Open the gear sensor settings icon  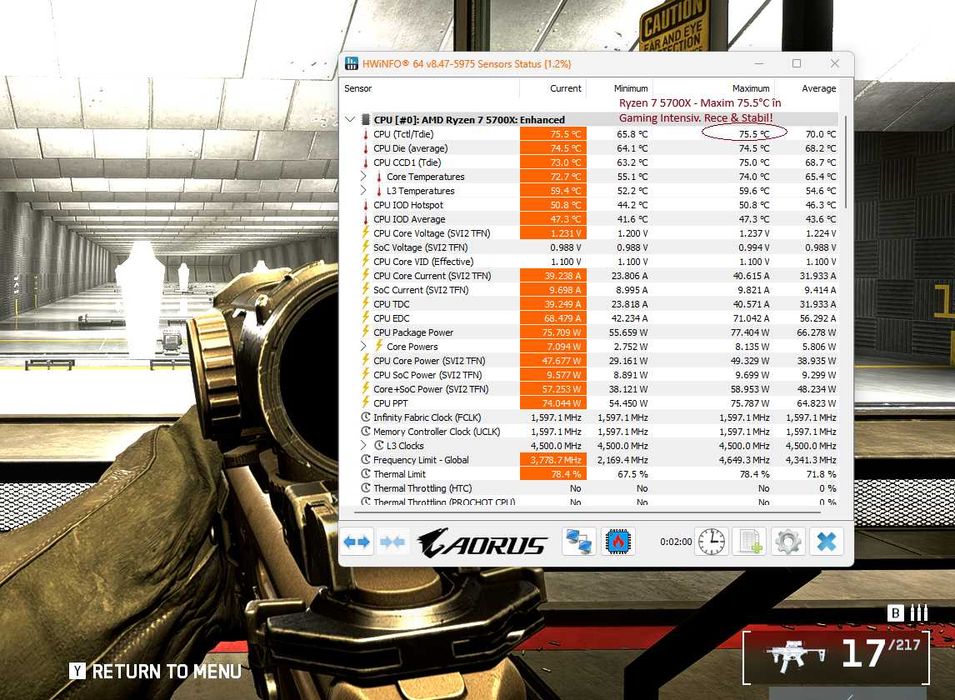(x=788, y=542)
